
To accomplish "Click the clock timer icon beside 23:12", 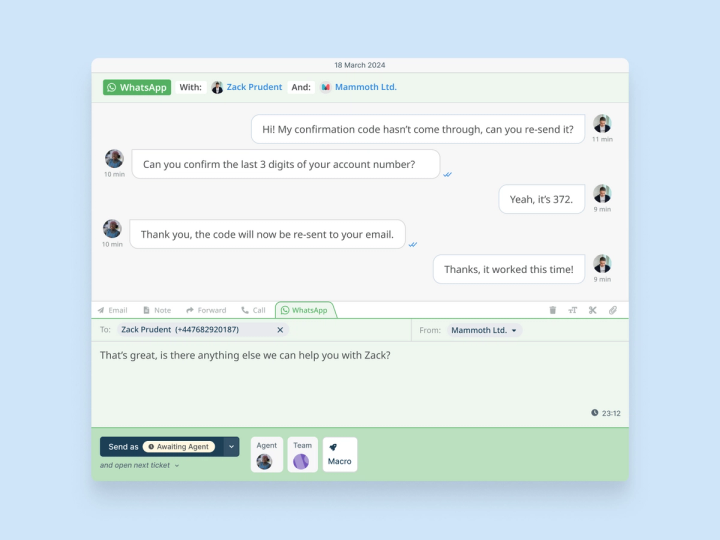I will (595, 413).
